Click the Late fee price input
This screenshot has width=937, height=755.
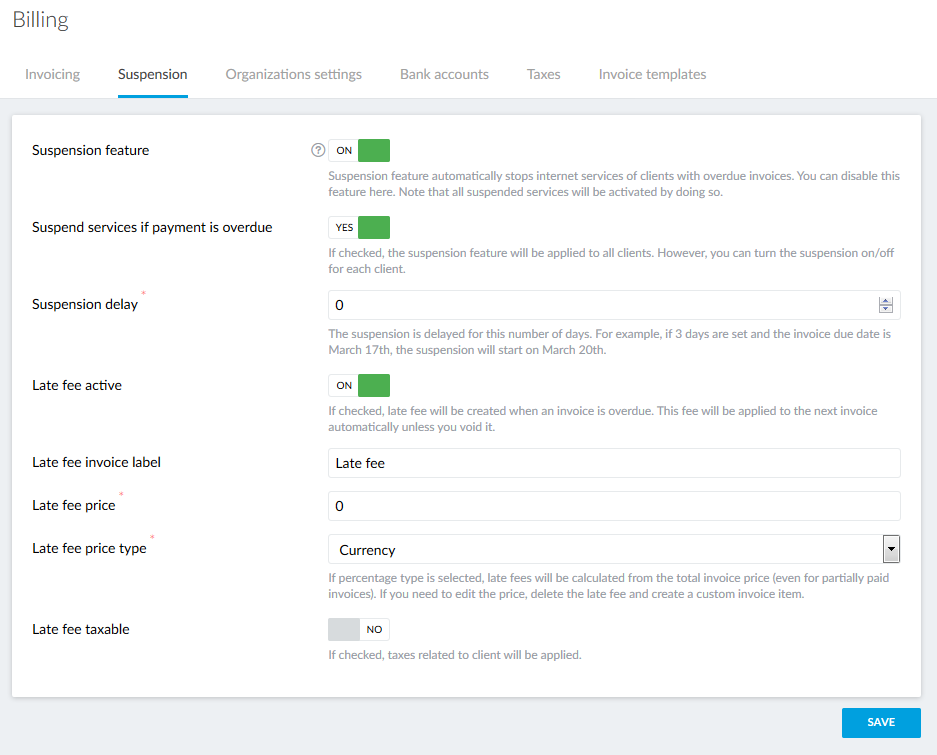click(x=613, y=506)
